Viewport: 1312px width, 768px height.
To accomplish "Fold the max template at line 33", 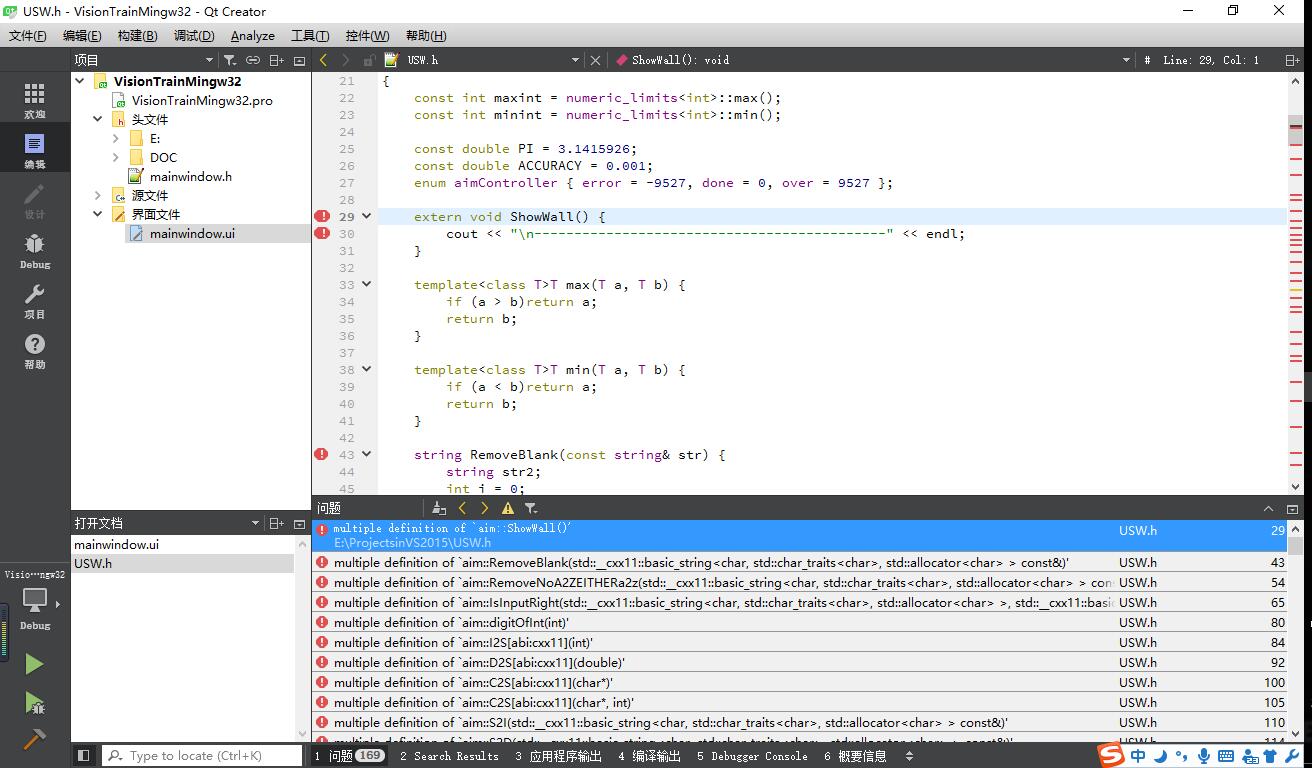I will point(367,284).
